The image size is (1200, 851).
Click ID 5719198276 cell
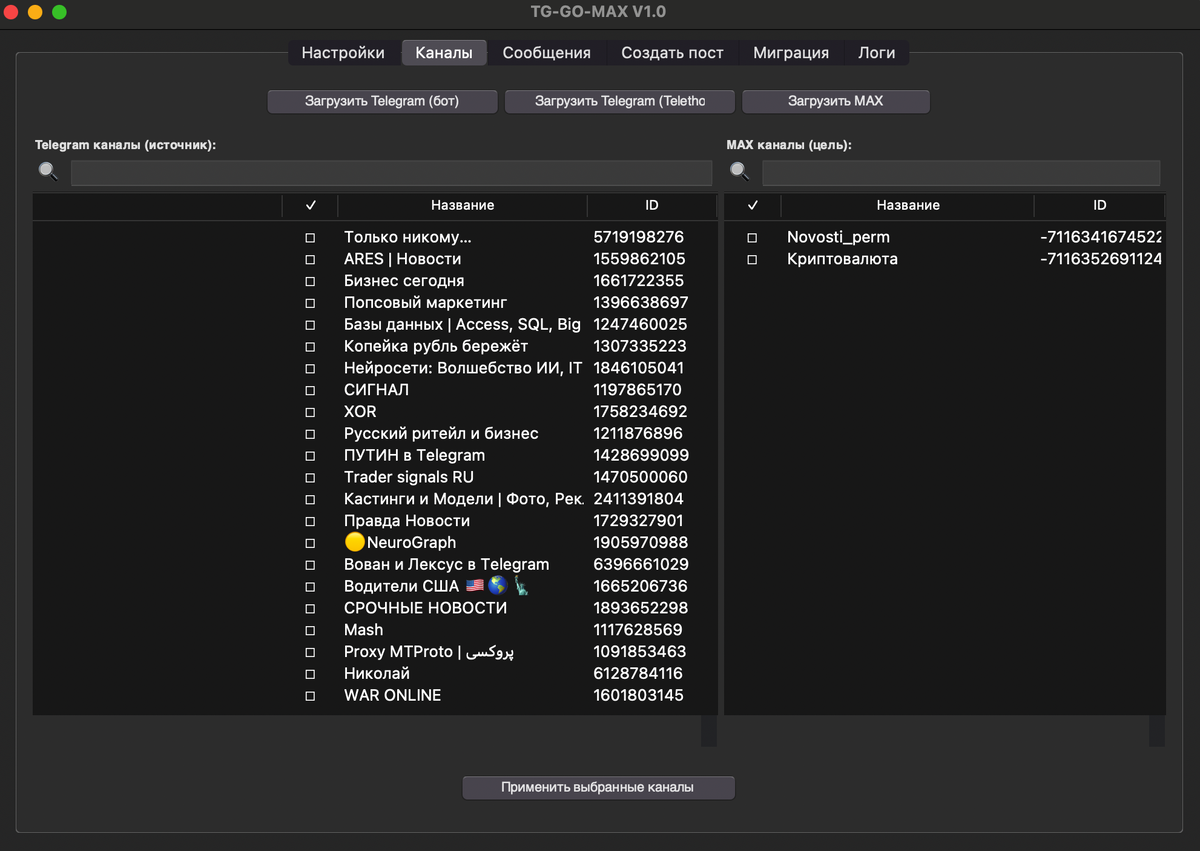coord(639,238)
